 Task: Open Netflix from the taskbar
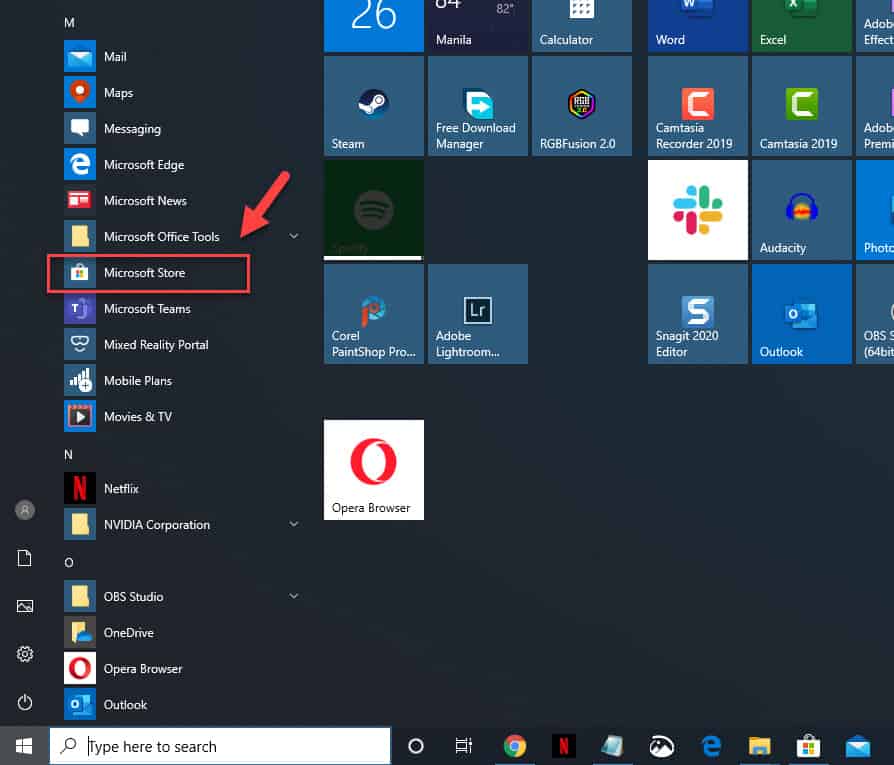(x=563, y=746)
